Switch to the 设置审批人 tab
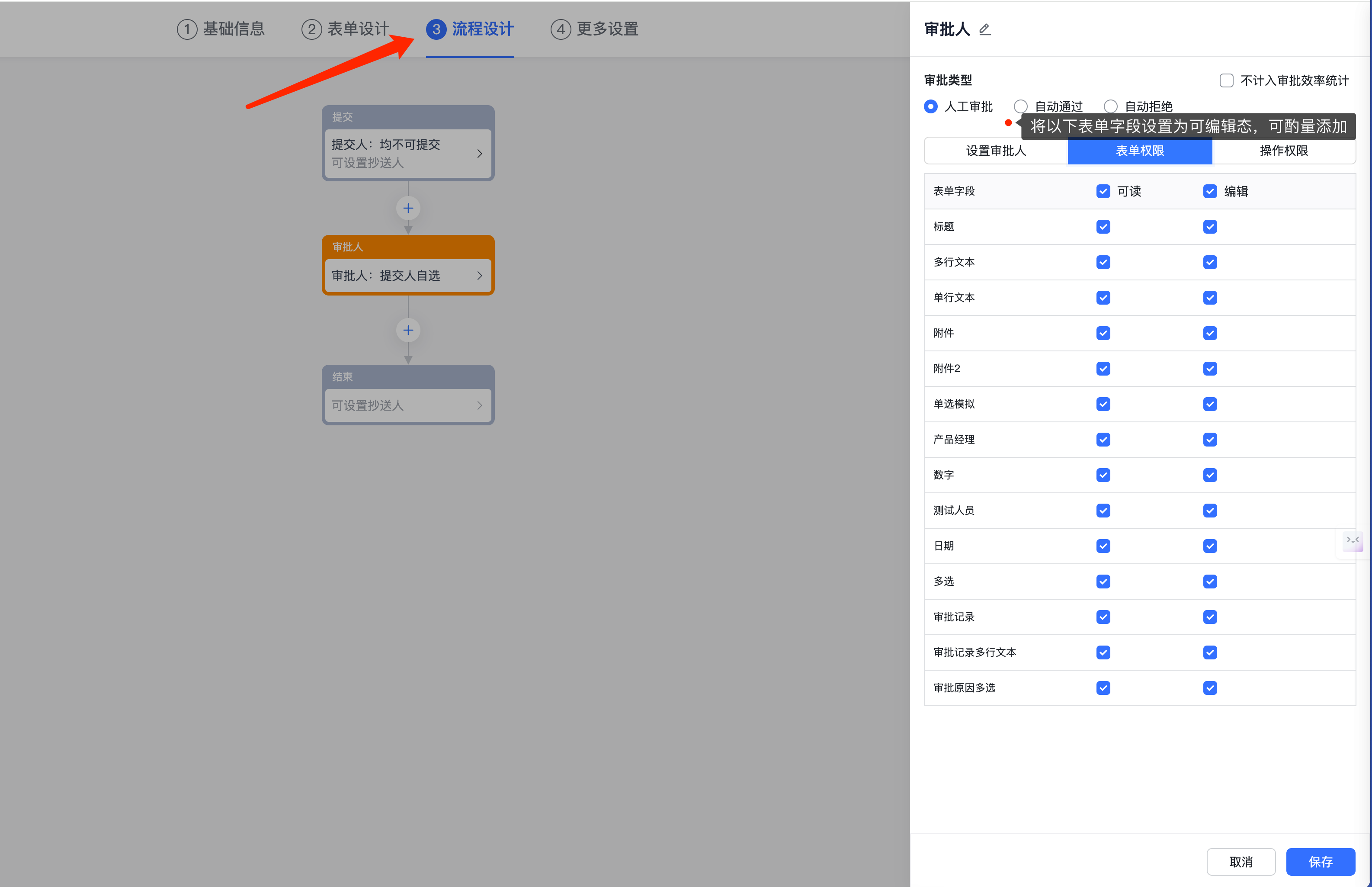1372x887 pixels. point(996,151)
